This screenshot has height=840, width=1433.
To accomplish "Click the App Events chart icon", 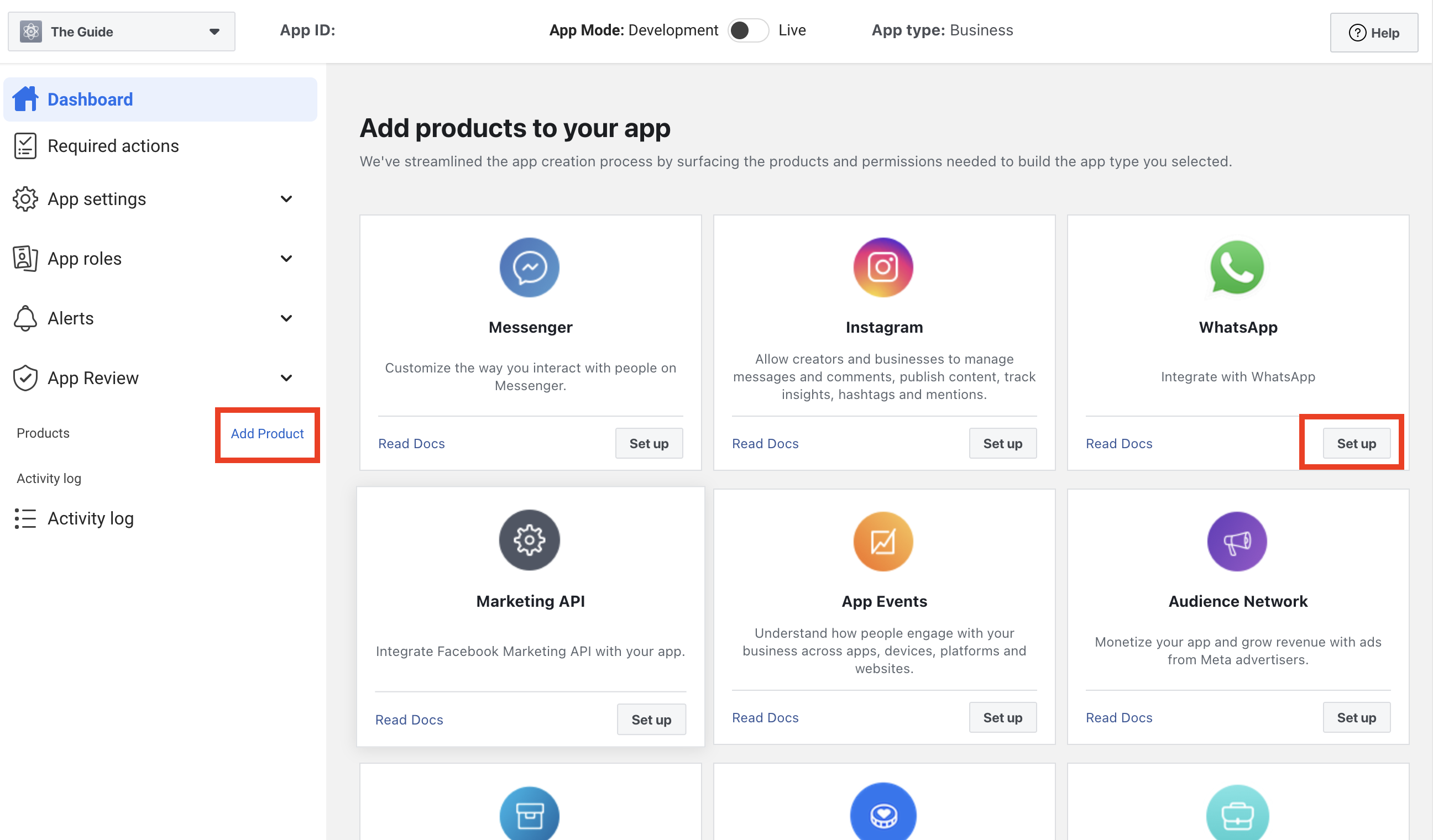I will pos(883,541).
